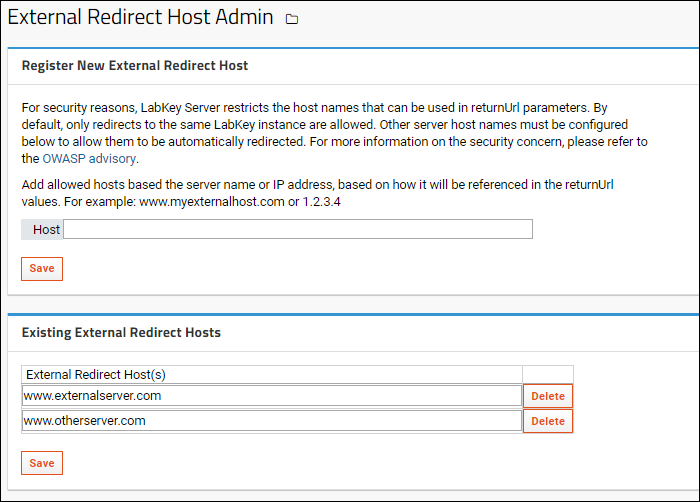Click the 1.2.3.4 example IP text
Screen dimensions: 700x502
[321, 202]
